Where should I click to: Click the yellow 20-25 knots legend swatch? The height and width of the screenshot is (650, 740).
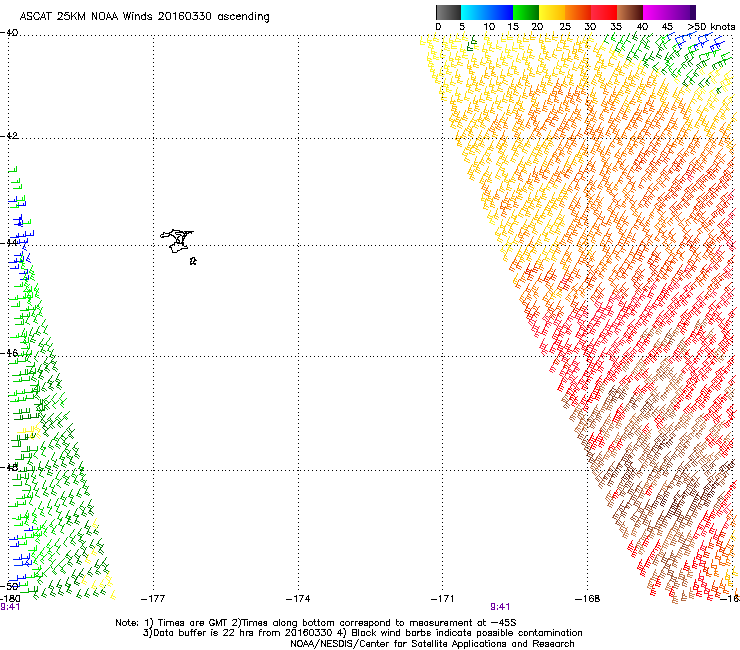(552, 12)
